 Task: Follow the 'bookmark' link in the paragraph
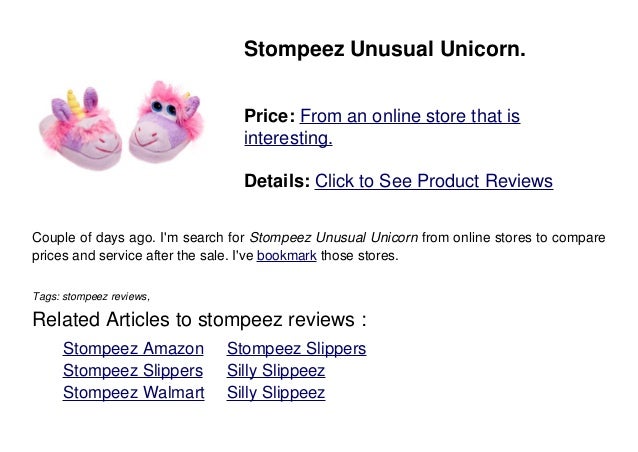pos(279,255)
